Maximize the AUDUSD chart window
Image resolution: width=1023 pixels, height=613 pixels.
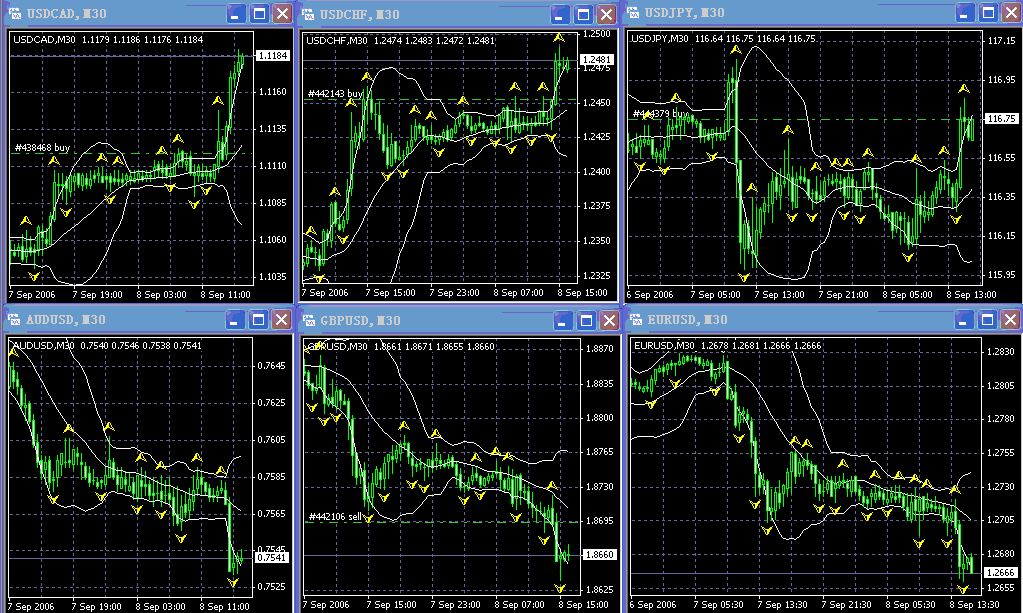[258, 319]
